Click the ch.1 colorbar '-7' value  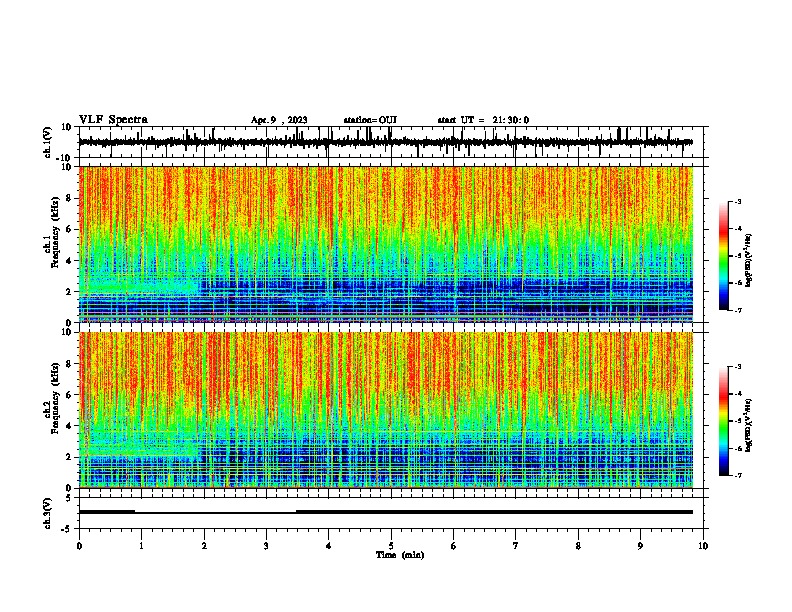tap(738, 310)
